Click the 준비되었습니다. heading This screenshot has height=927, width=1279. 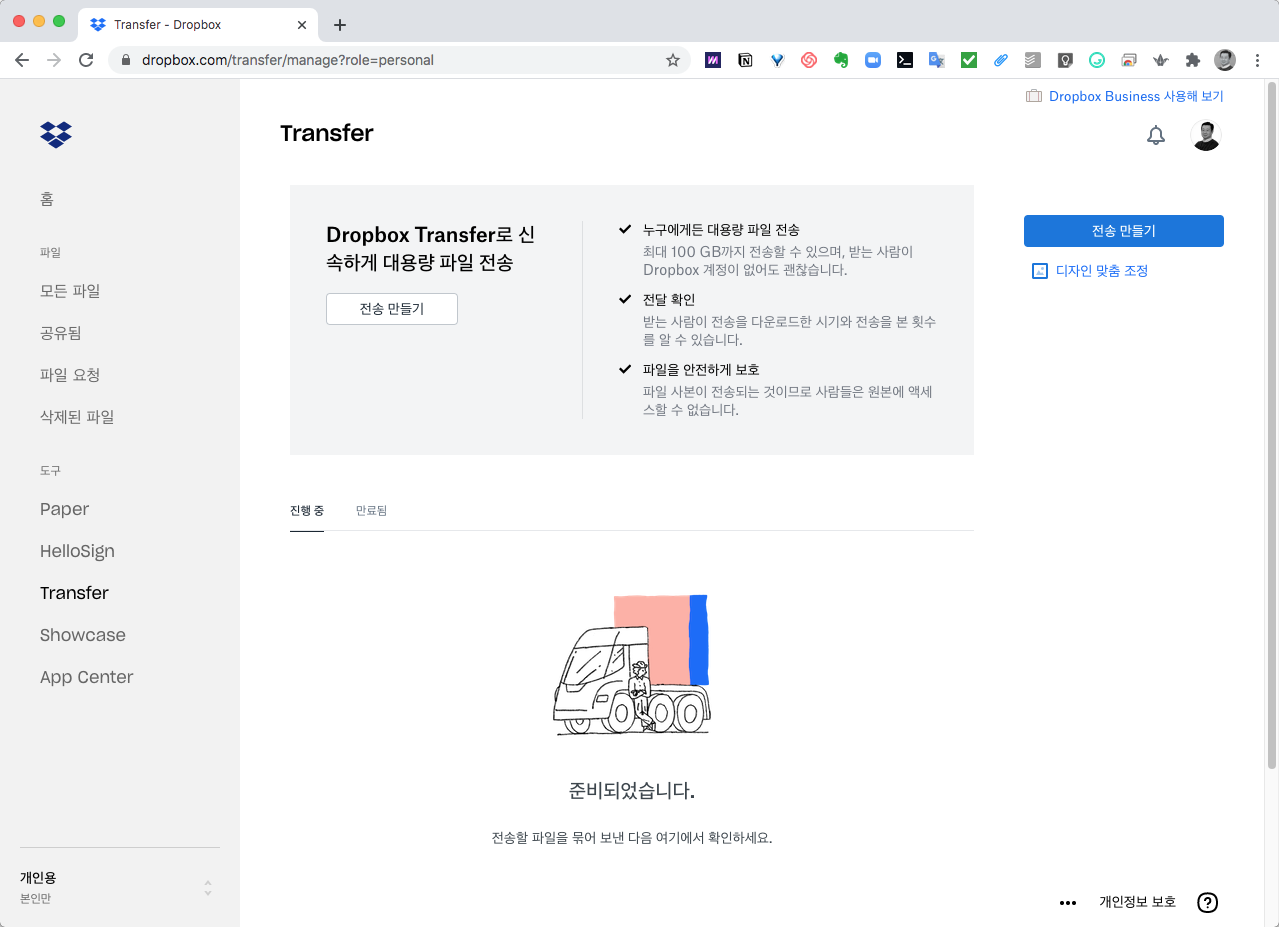pyautogui.click(x=632, y=790)
